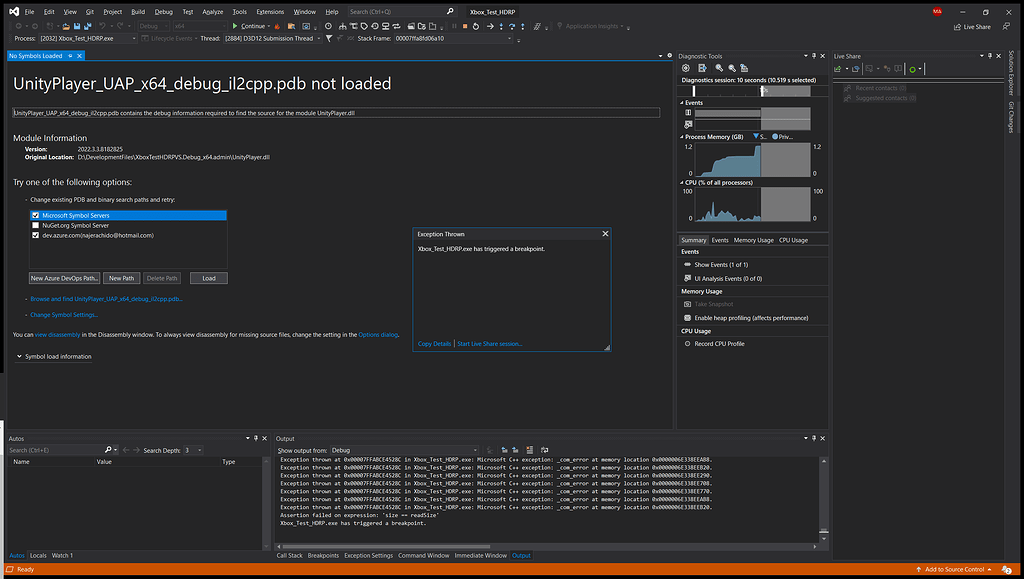Enable the NuGet.org Symbol Server checkbox
This screenshot has height=579, width=1024.
pos(35,225)
